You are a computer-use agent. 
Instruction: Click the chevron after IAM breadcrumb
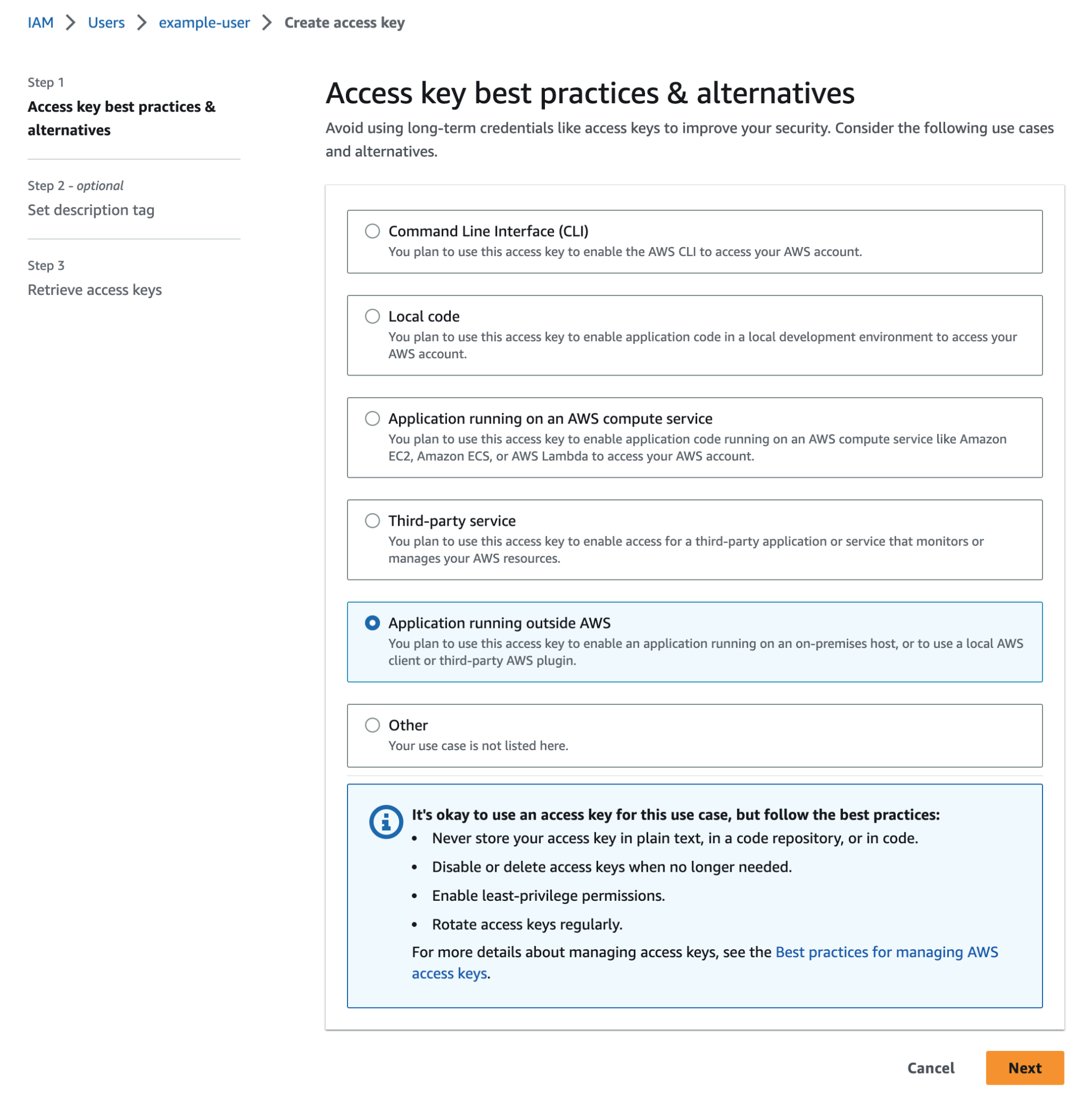click(70, 23)
